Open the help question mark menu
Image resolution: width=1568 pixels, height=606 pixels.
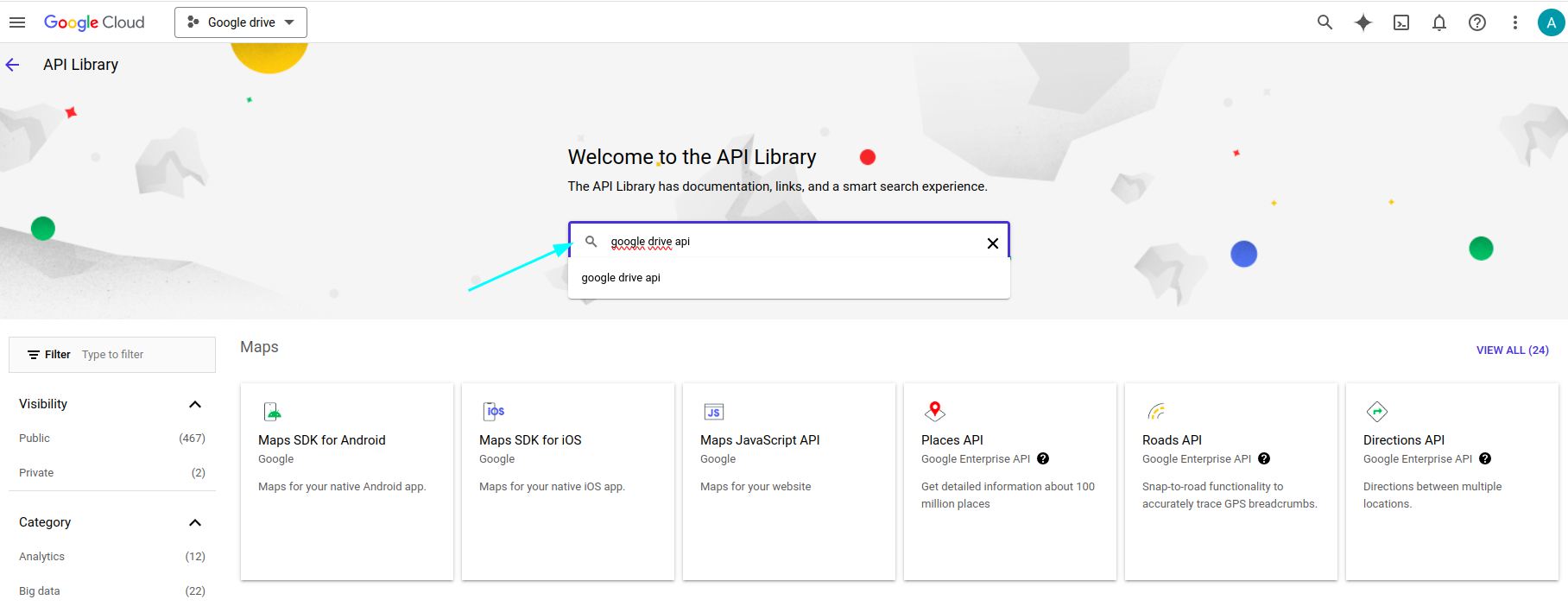point(1477,22)
